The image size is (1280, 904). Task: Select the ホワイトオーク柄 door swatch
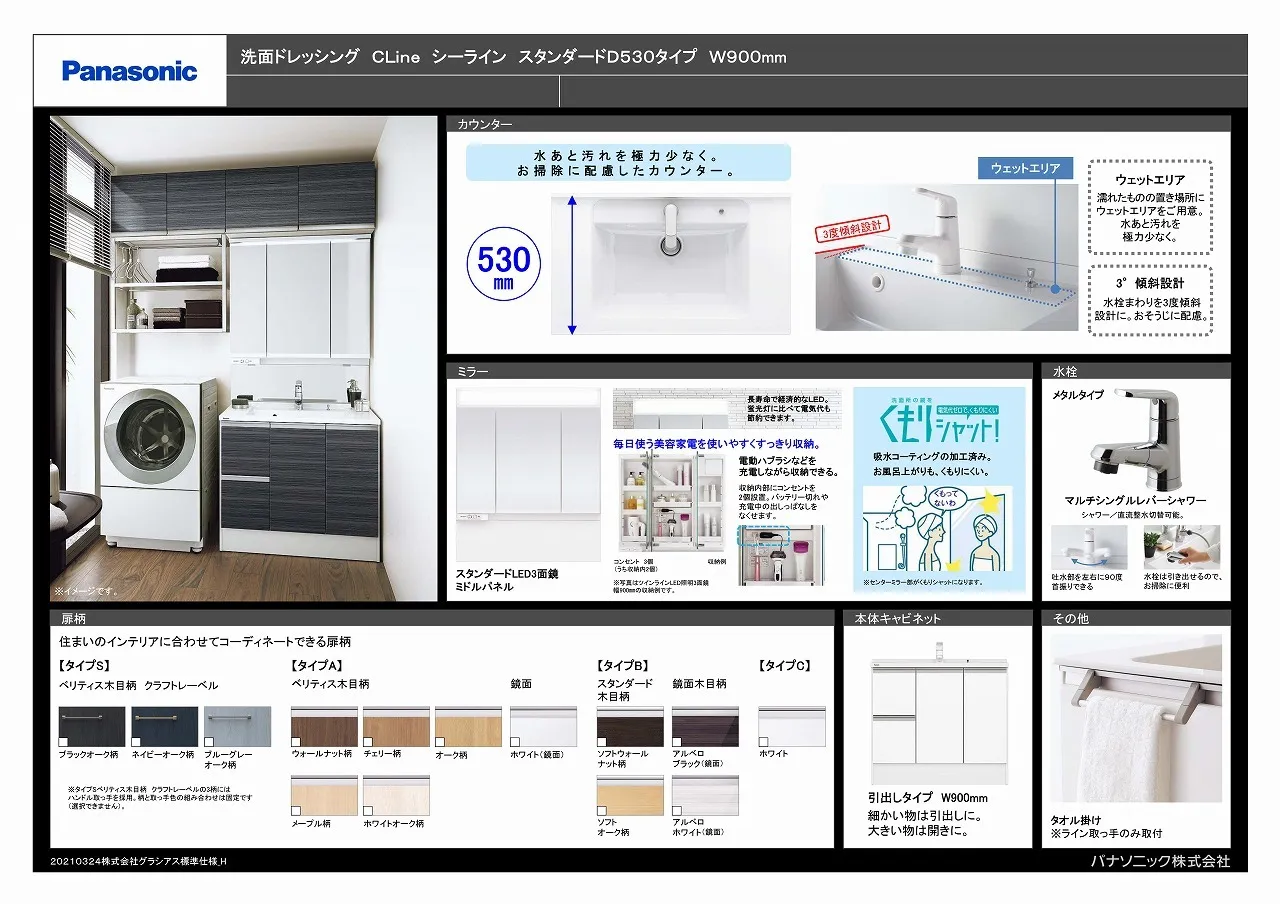[396, 796]
